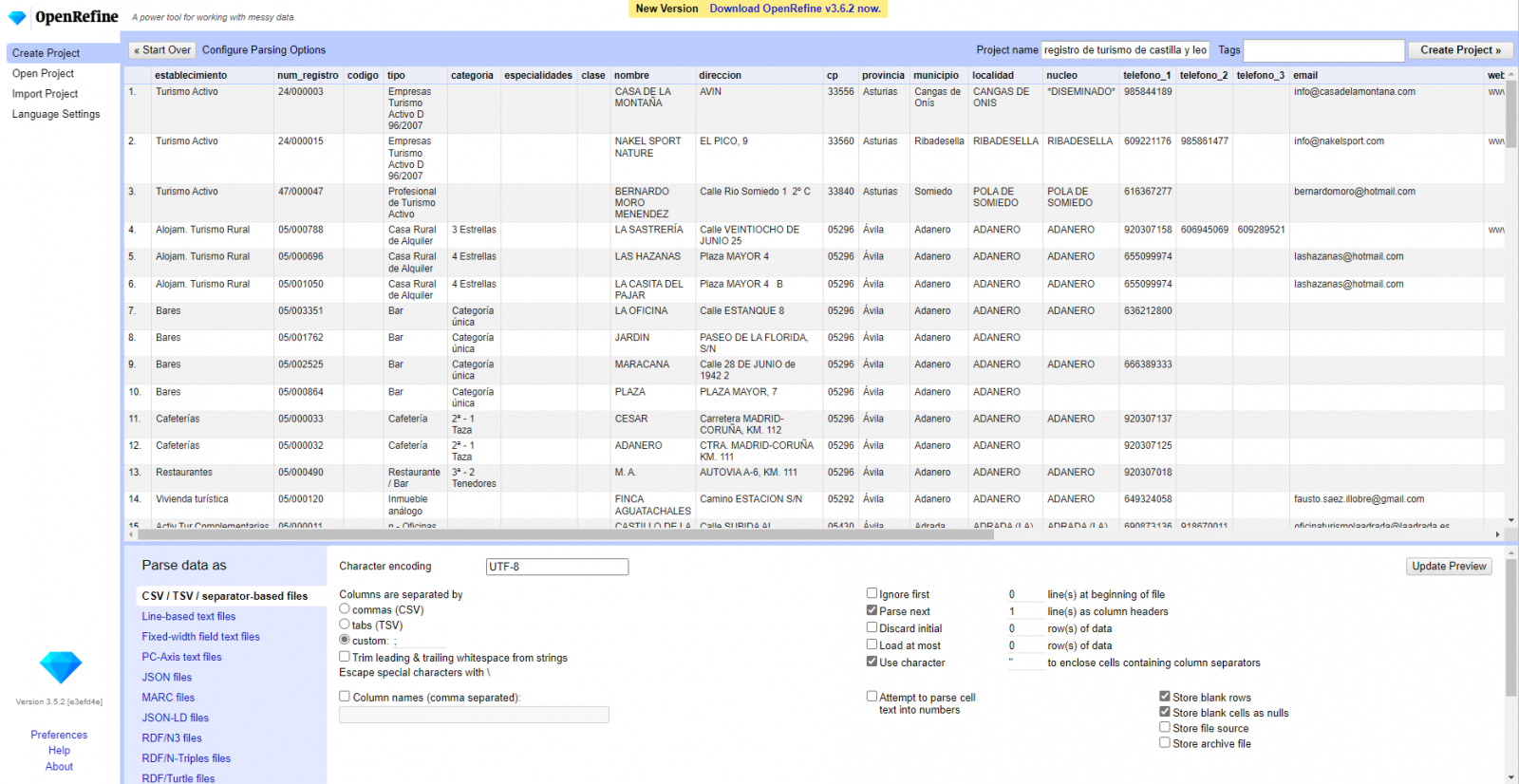Toggle Use character to enclose cells
The image size is (1519, 784).
pos(872,662)
